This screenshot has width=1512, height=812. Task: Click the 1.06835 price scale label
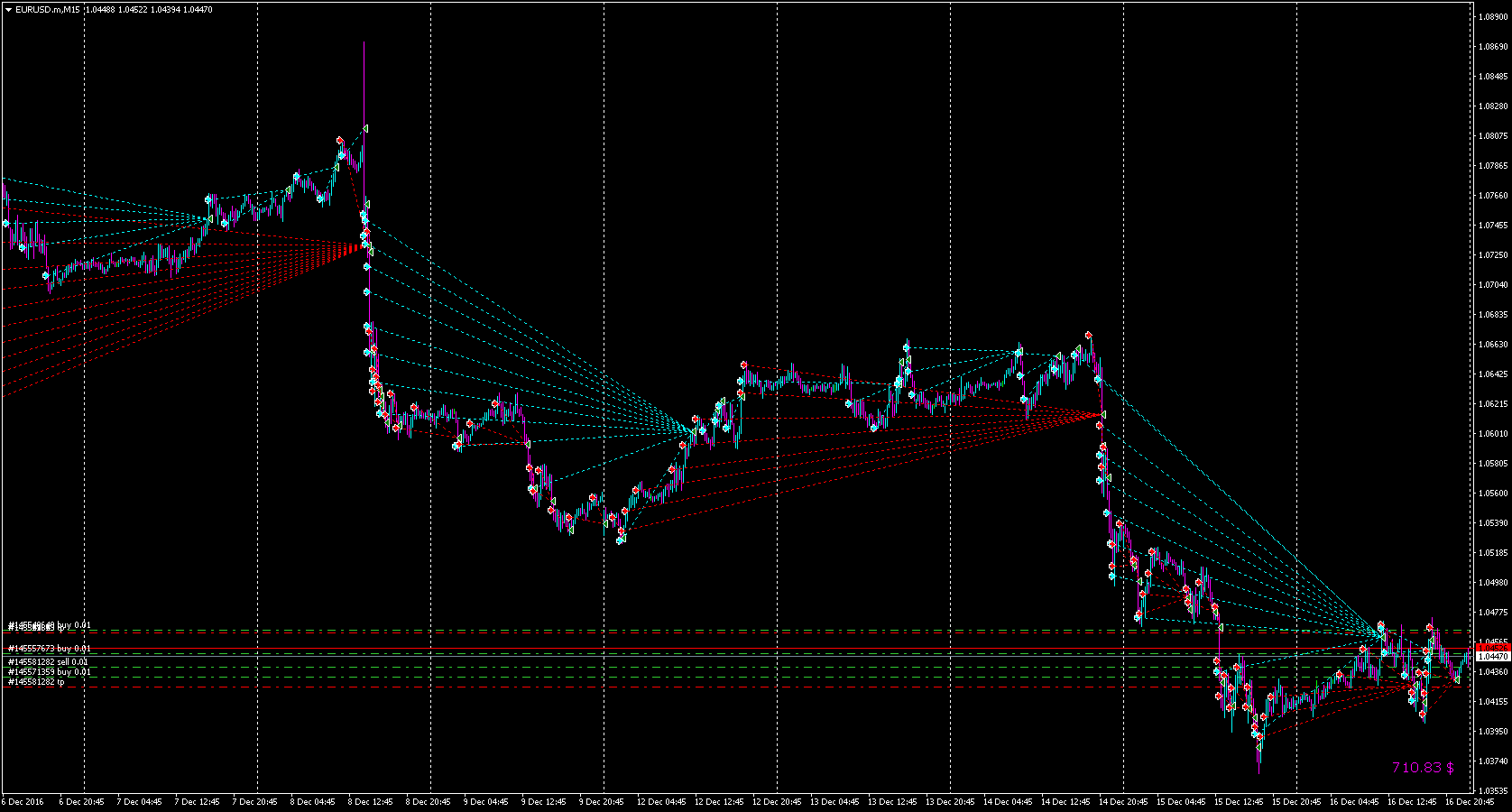point(1495,314)
